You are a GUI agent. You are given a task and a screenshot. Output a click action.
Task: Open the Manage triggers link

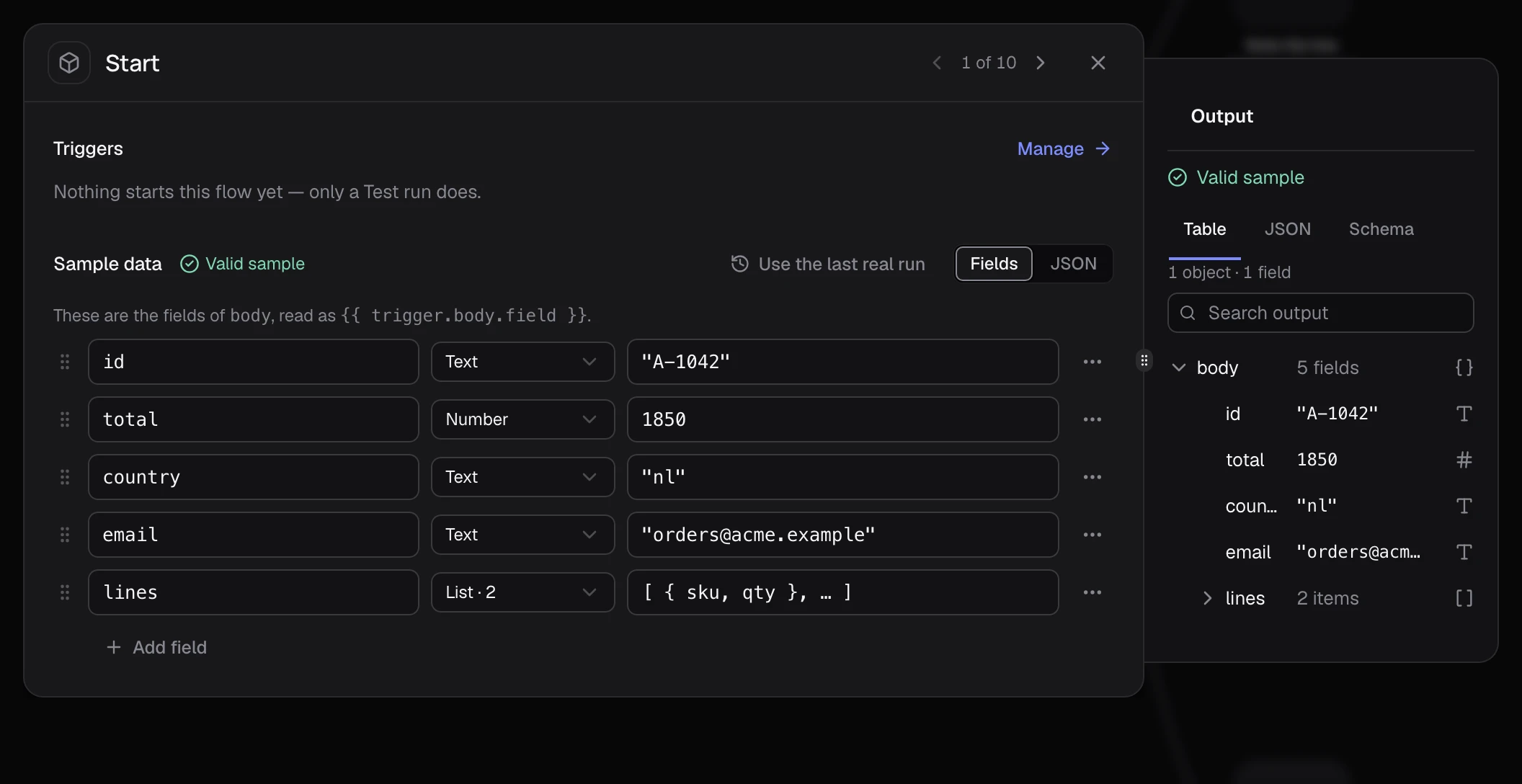(1064, 148)
